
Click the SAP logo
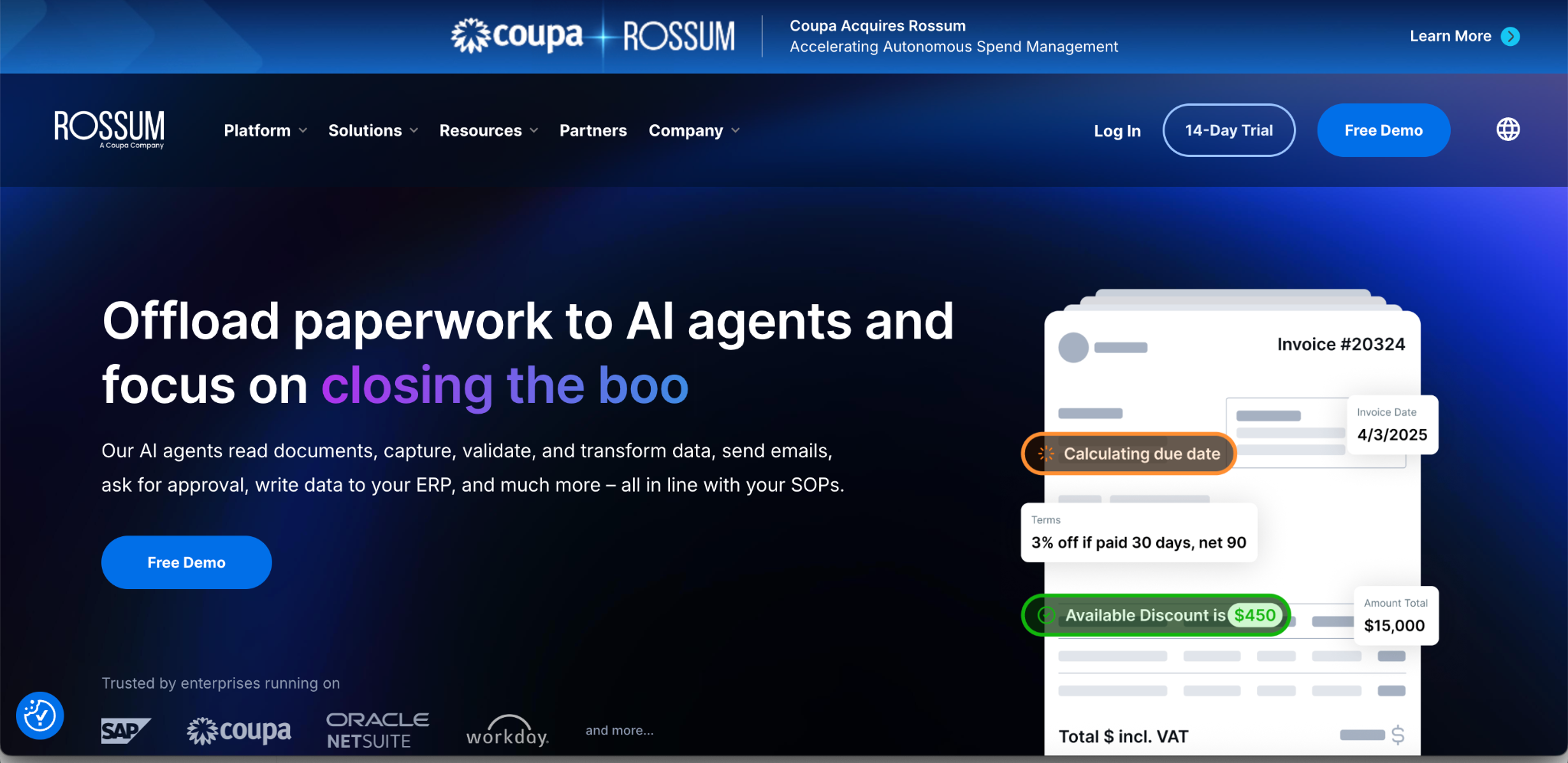point(125,731)
